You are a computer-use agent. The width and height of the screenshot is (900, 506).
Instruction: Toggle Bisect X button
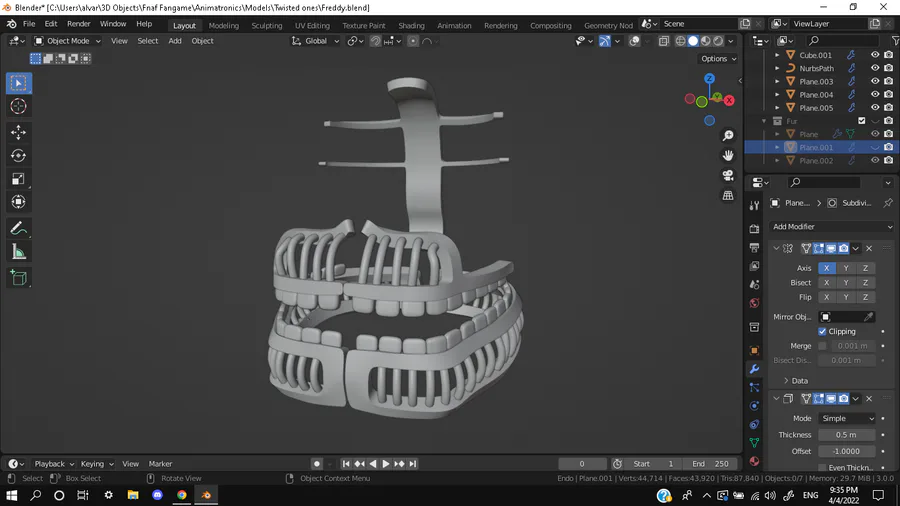click(x=827, y=283)
